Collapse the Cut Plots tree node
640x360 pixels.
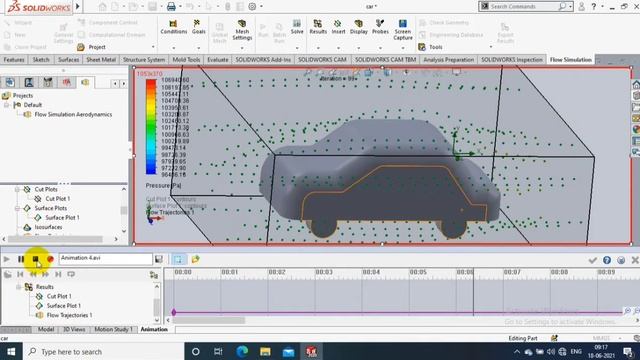coord(17,189)
